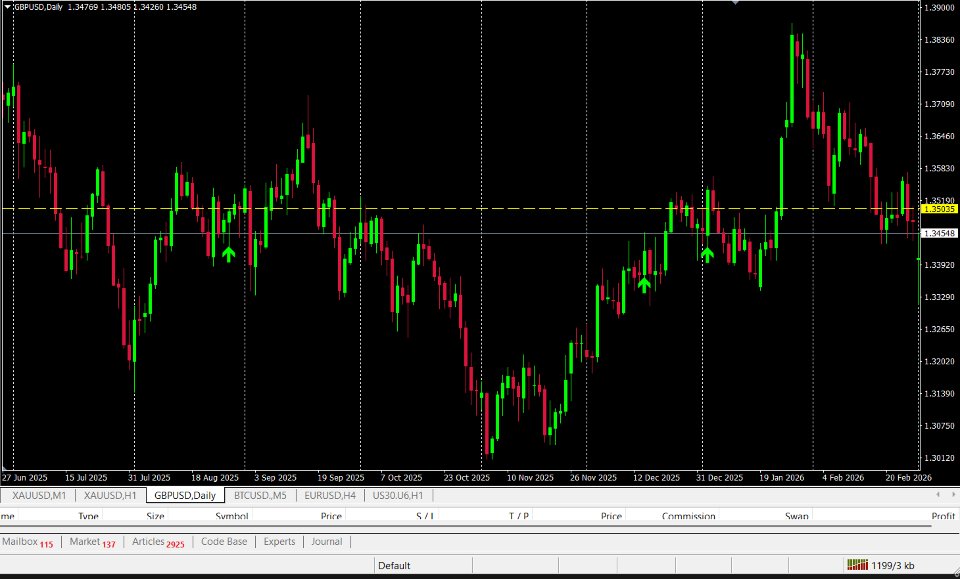Open the EURUSD,H4 chart tab

(x=330, y=495)
